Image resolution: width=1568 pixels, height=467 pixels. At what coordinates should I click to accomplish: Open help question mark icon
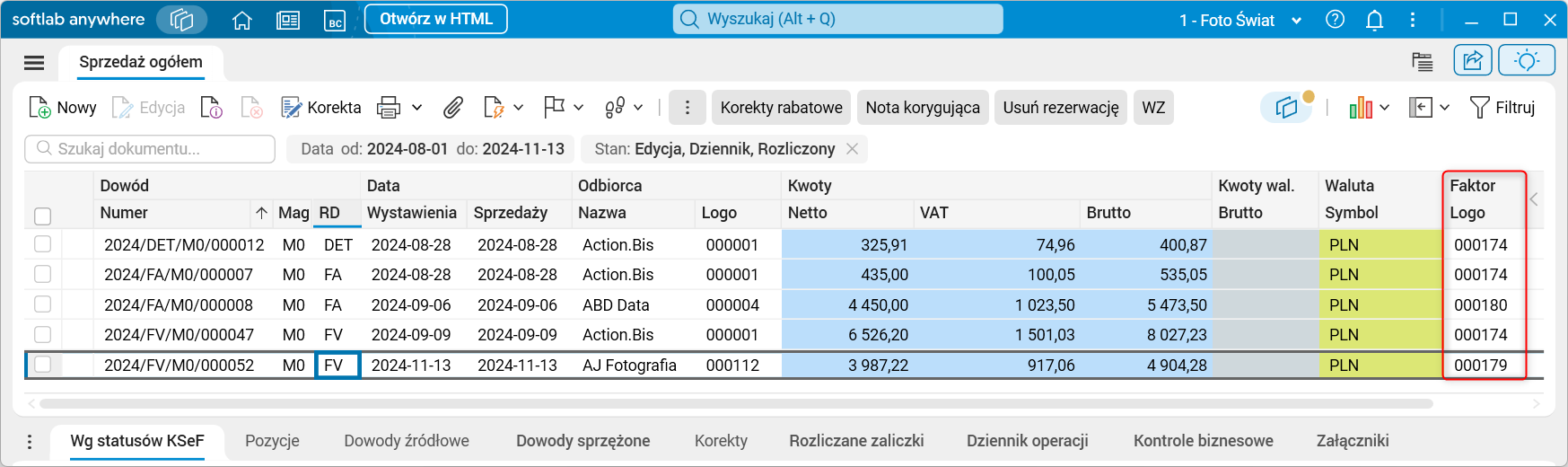coord(1335,20)
